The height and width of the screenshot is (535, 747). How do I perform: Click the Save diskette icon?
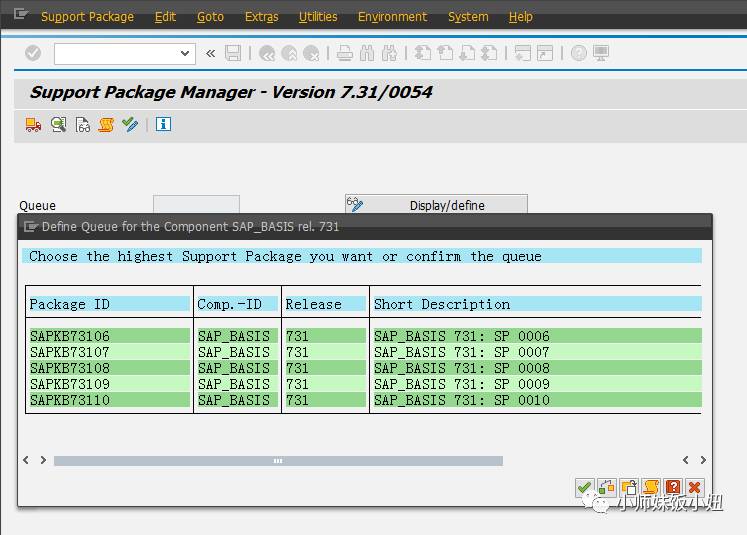point(233,53)
